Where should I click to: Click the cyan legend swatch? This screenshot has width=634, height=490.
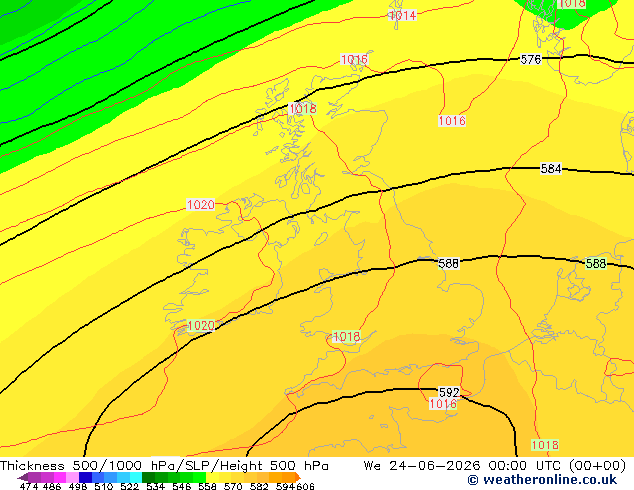(x=136, y=477)
